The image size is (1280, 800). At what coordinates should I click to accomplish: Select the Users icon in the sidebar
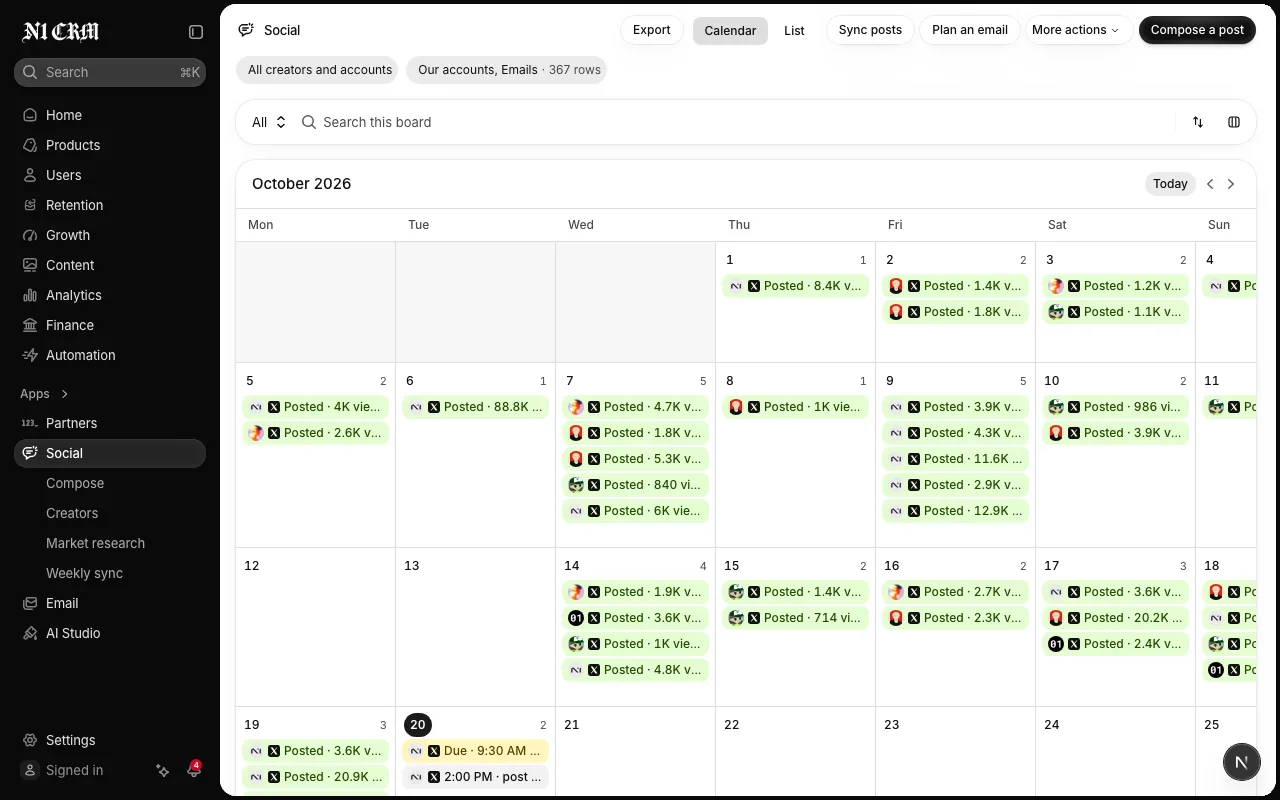pos(30,175)
